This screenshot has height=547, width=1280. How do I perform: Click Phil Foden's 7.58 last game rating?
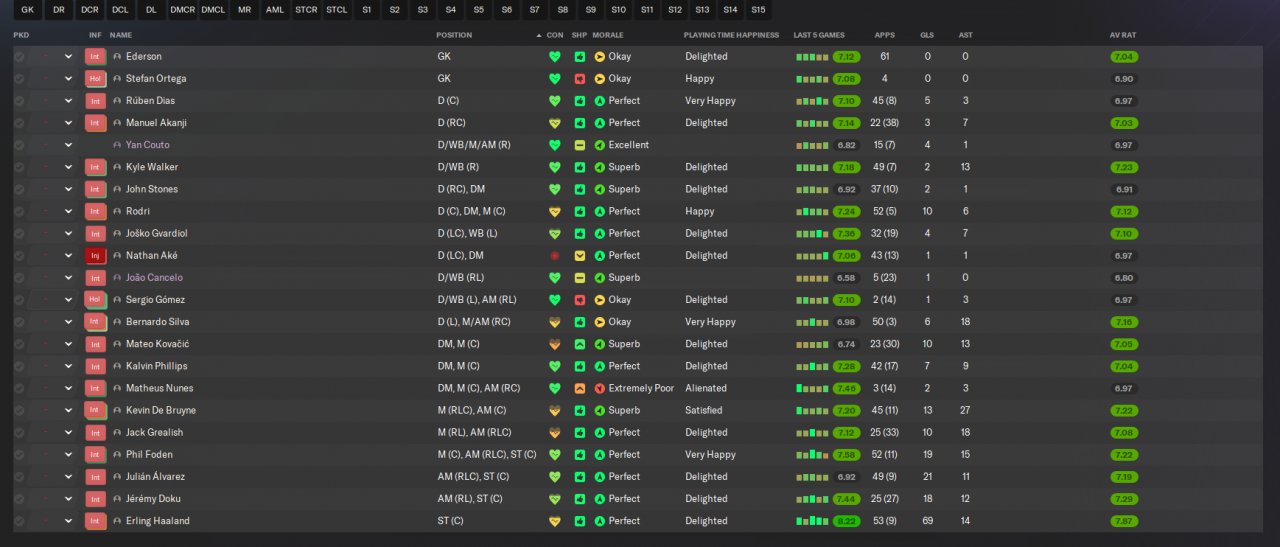click(x=846, y=455)
